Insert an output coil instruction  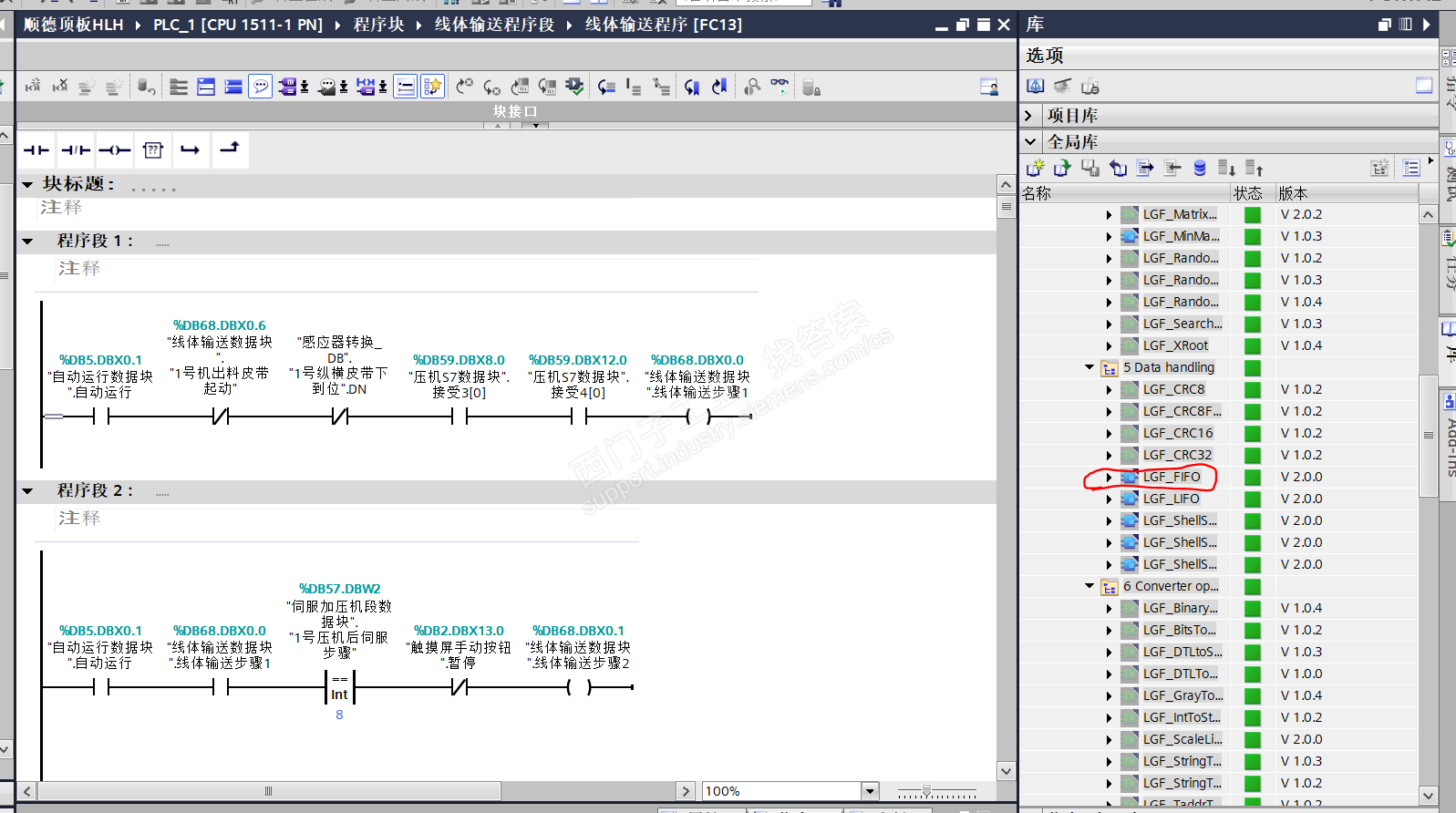point(115,150)
